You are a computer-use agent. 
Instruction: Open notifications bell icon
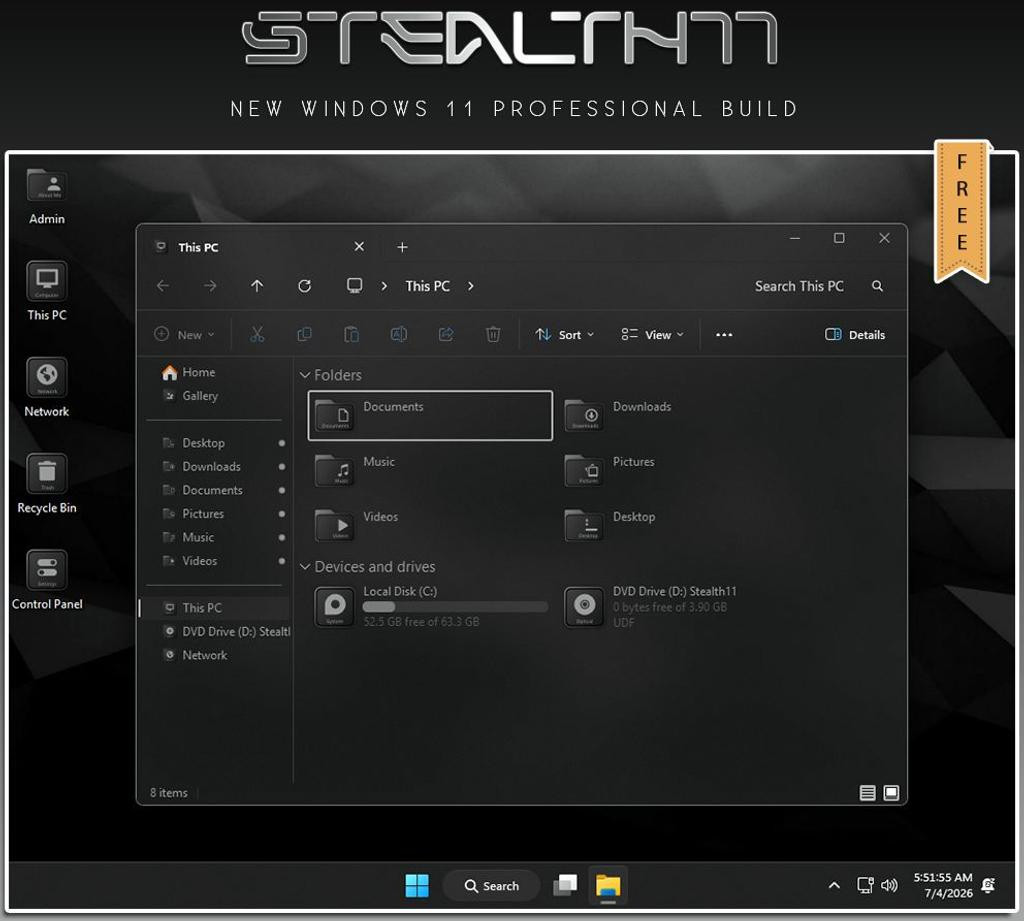click(988, 886)
